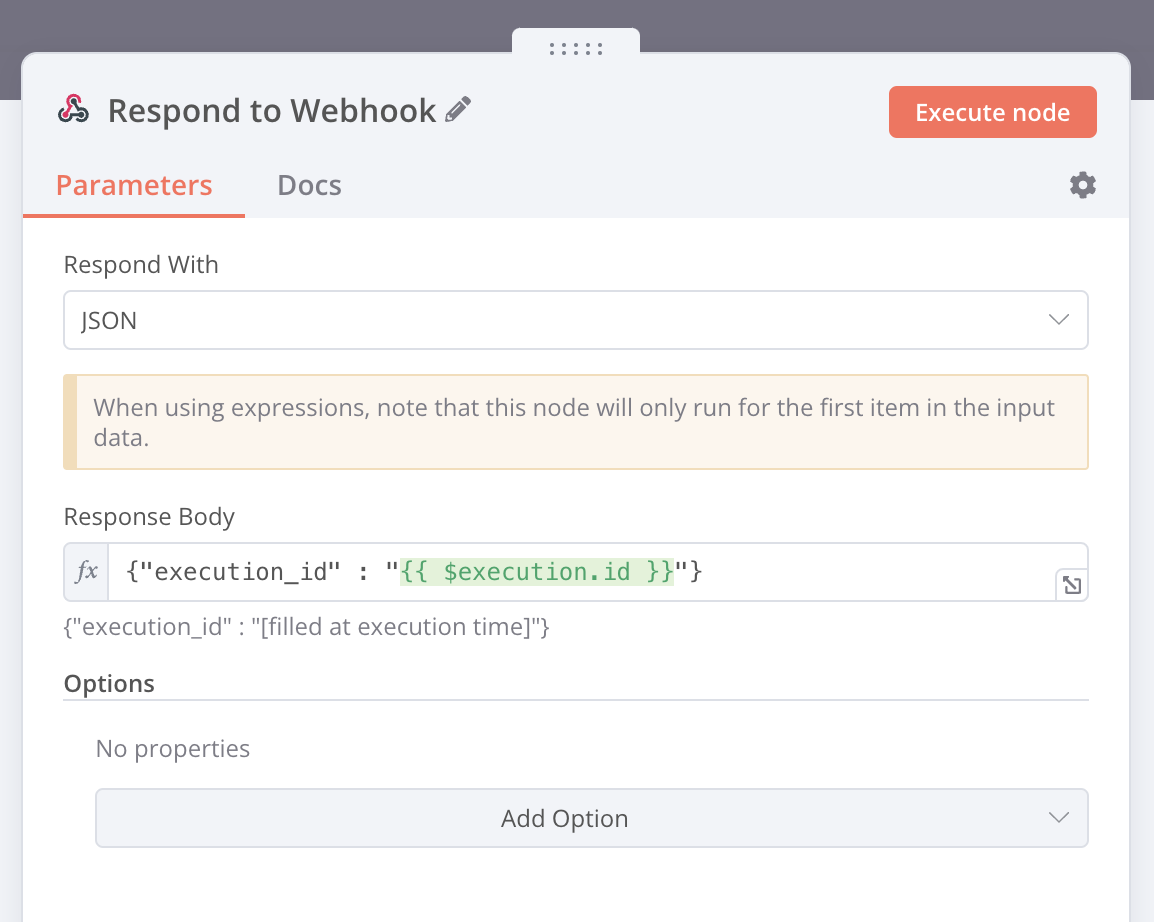Click the No properties placeholder text

173,748
